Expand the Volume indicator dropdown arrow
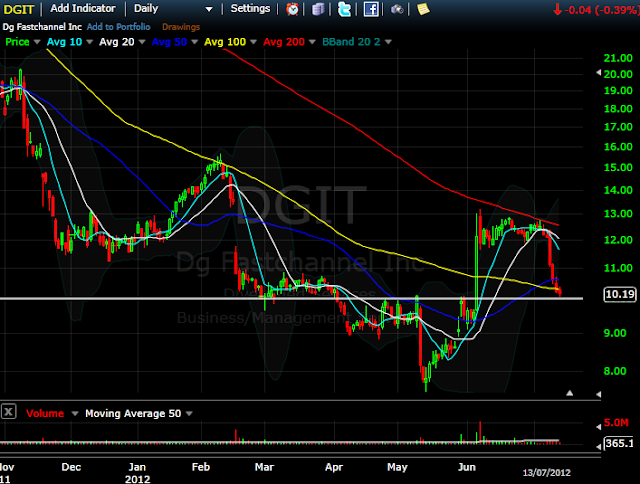The image size is (640, 484). pos(75,414)
